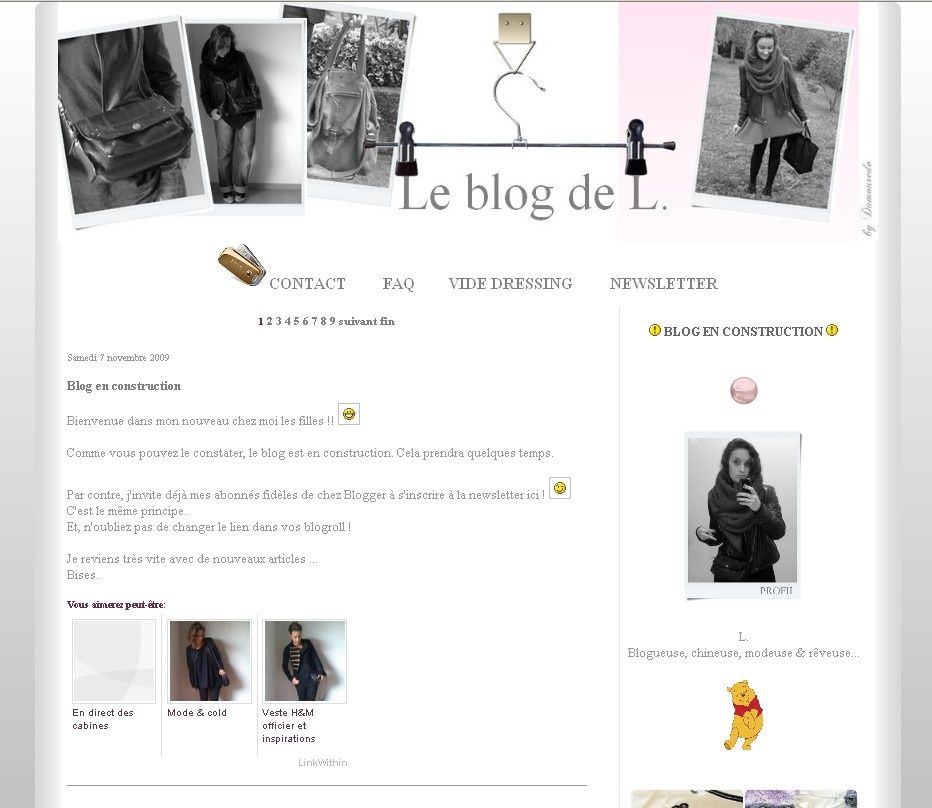932x808 pixels.
Task: Jump to last page via 'fin'
Action: (x=388, y=321)
